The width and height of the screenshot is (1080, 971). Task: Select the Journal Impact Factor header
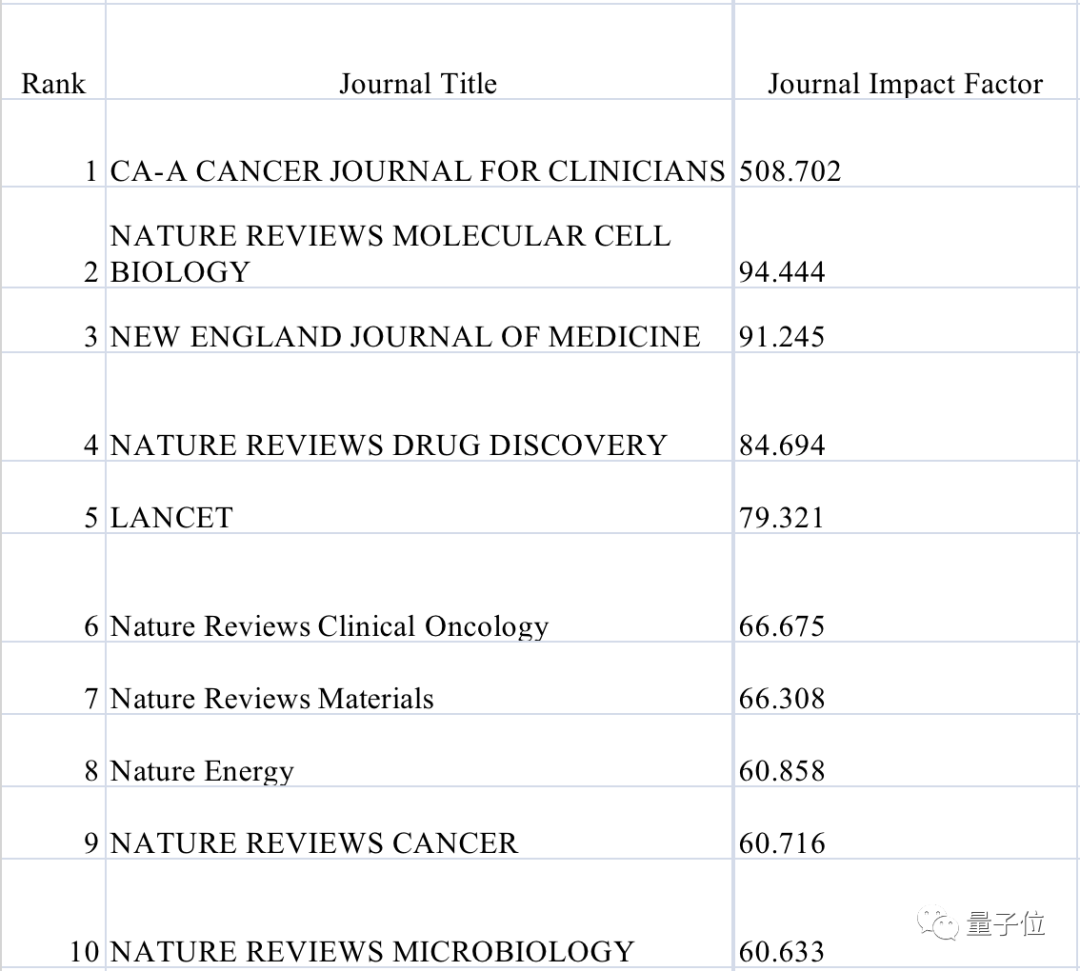(906, 52)
